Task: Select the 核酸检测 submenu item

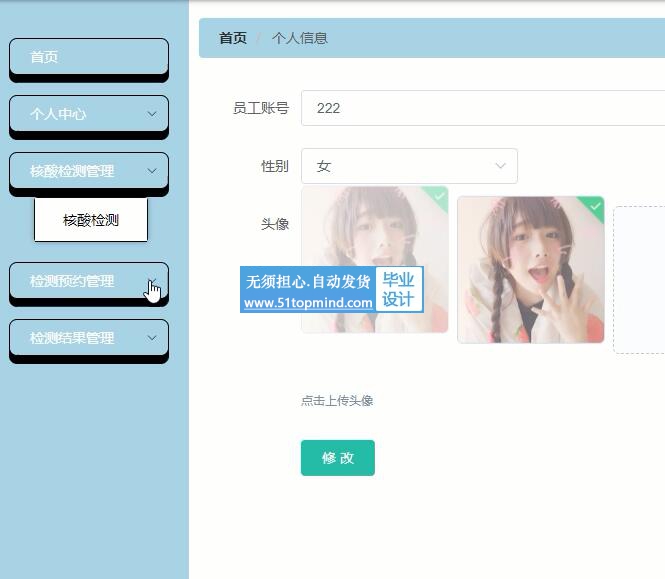Action: point(91,220)
